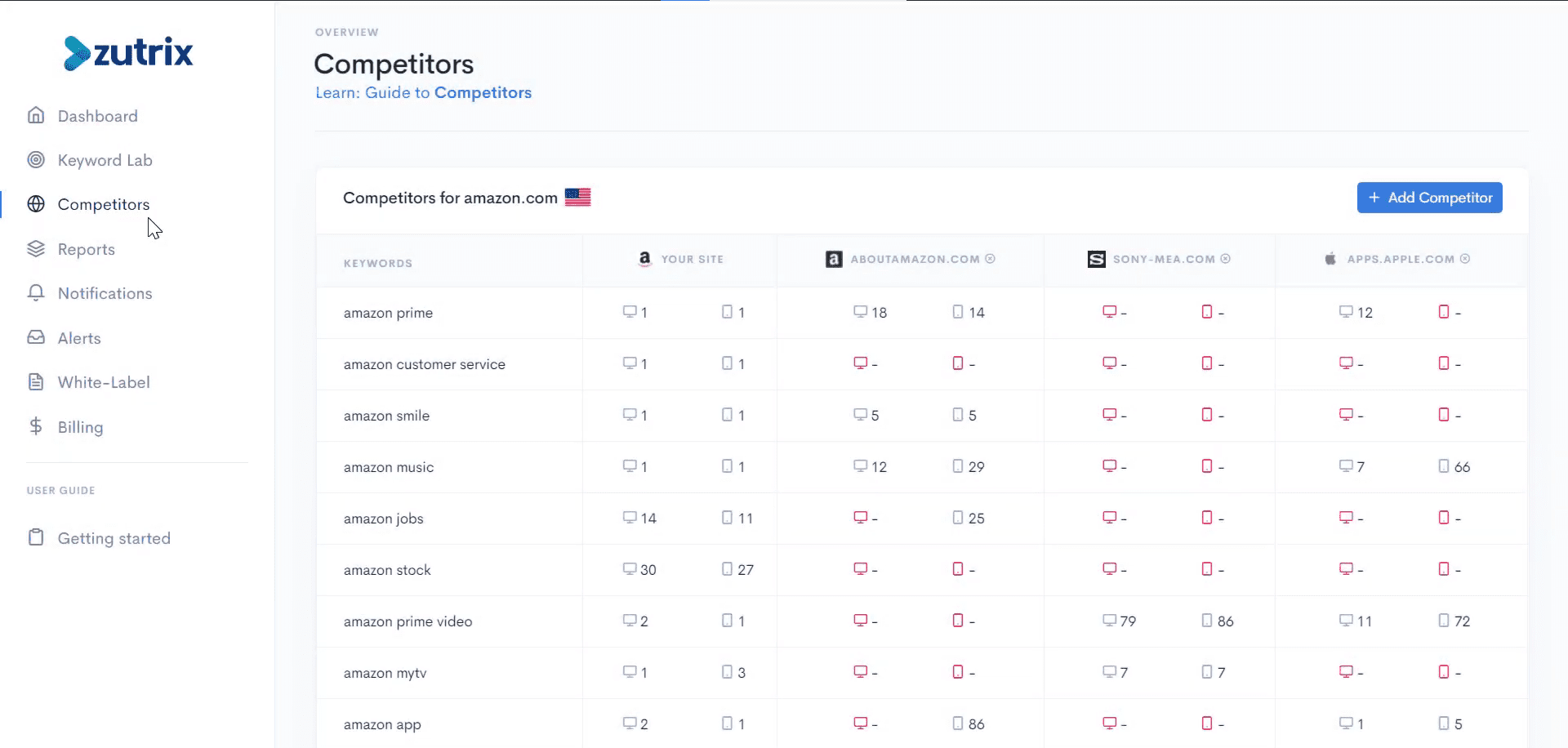The height and width of the screenshot is (748, 1568).
Task: Click ABOUTAMAZON.COM column header
Action: (x=915, y=259)
